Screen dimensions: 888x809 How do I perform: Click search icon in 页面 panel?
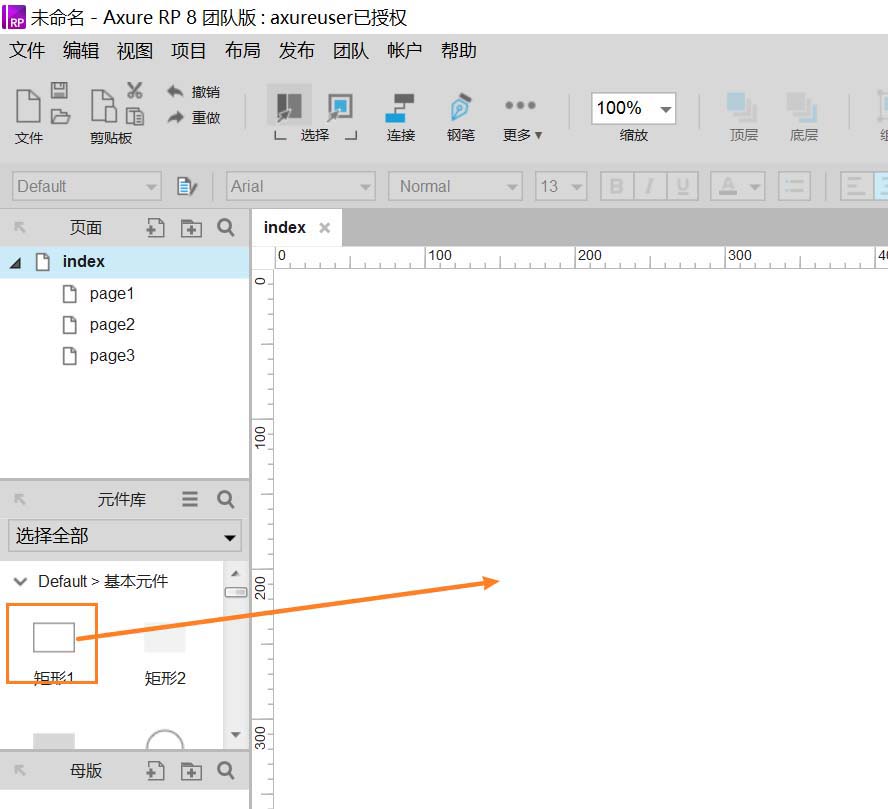pyautogui.click(x=226, y=228)
